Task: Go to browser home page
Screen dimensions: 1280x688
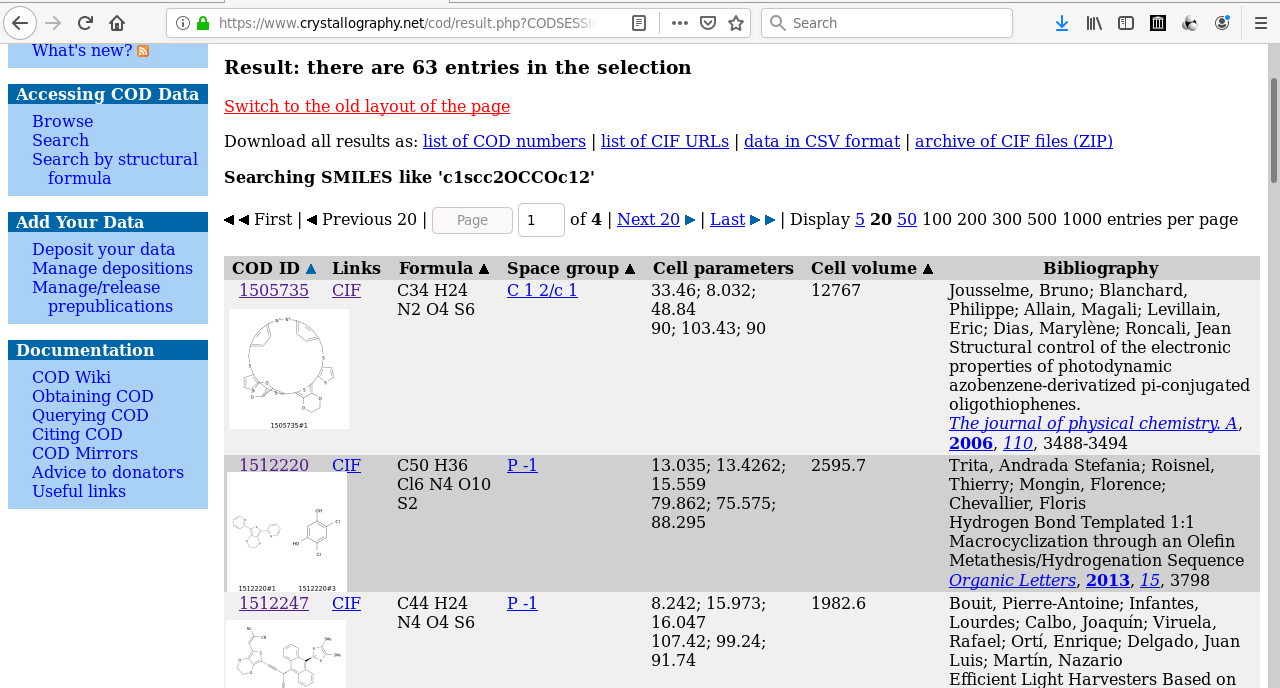Action: 117,23
